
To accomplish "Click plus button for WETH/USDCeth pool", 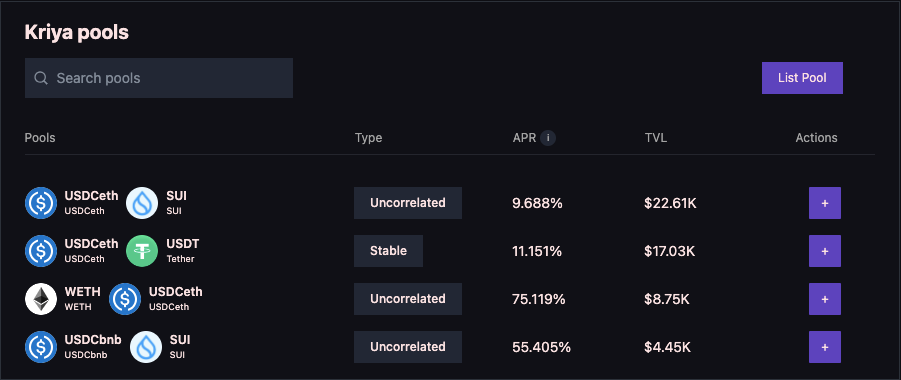I will (x=825, y=299).
